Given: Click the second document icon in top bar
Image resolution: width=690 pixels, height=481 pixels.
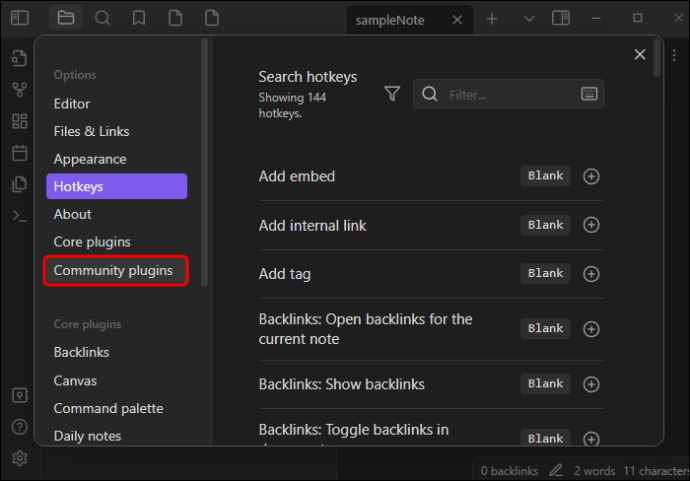Looking at the screenshot, I should pyautogui.click(x=212, y=18).
